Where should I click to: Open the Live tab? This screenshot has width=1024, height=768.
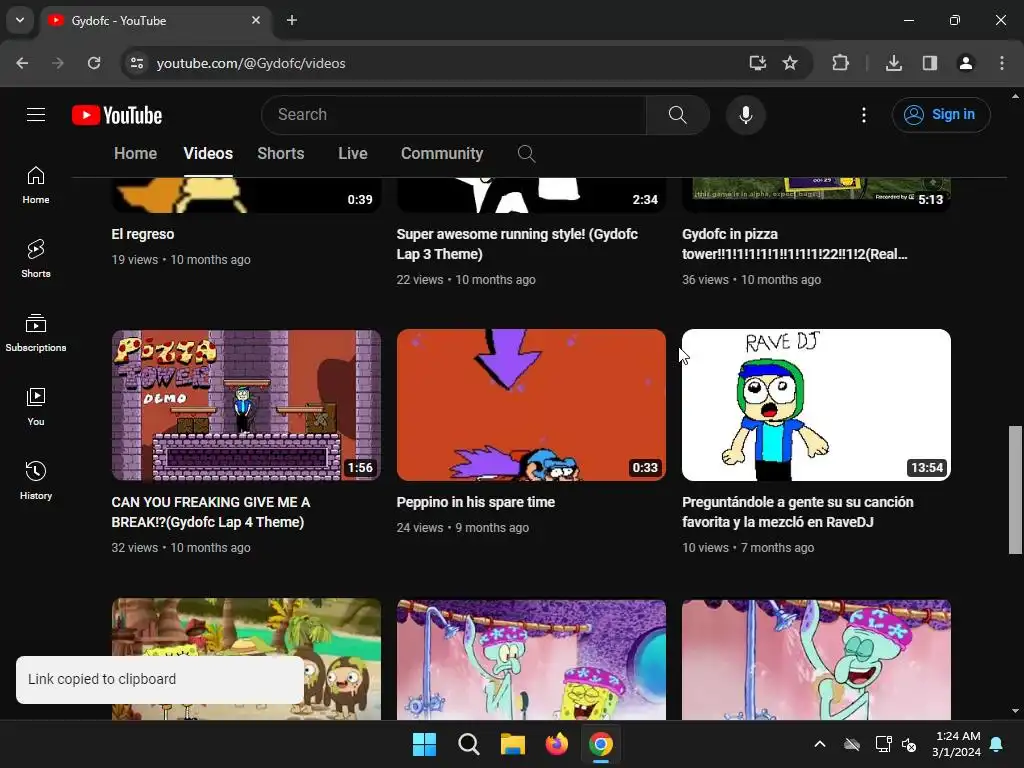(353, 153)
